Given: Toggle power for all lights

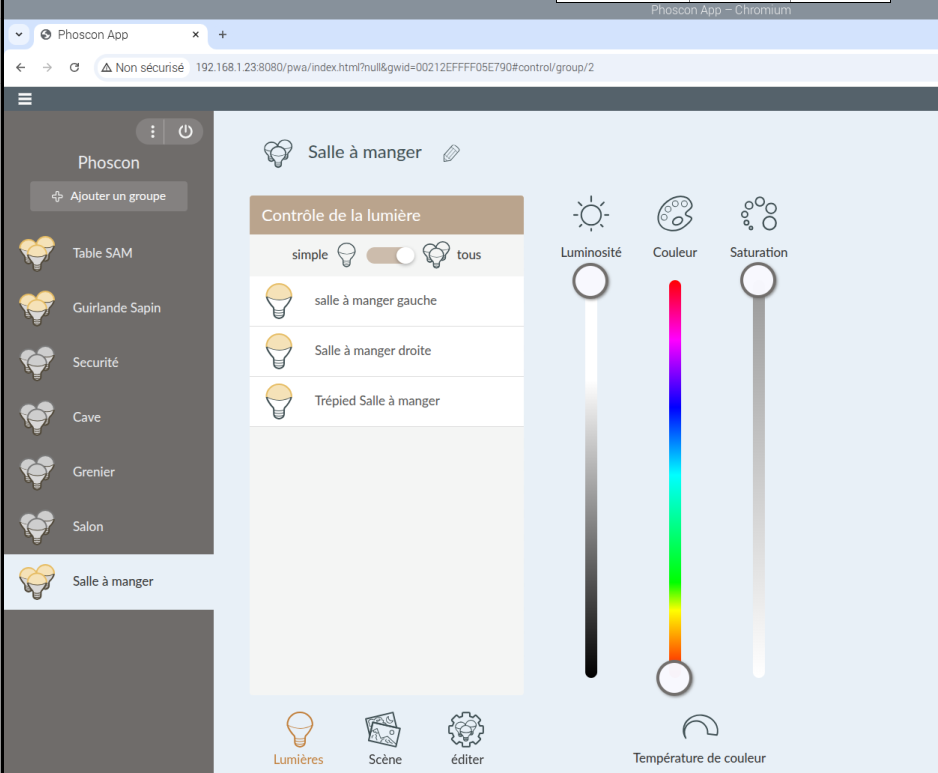Looking at the screenshot, I should click(x=185, y=132).
